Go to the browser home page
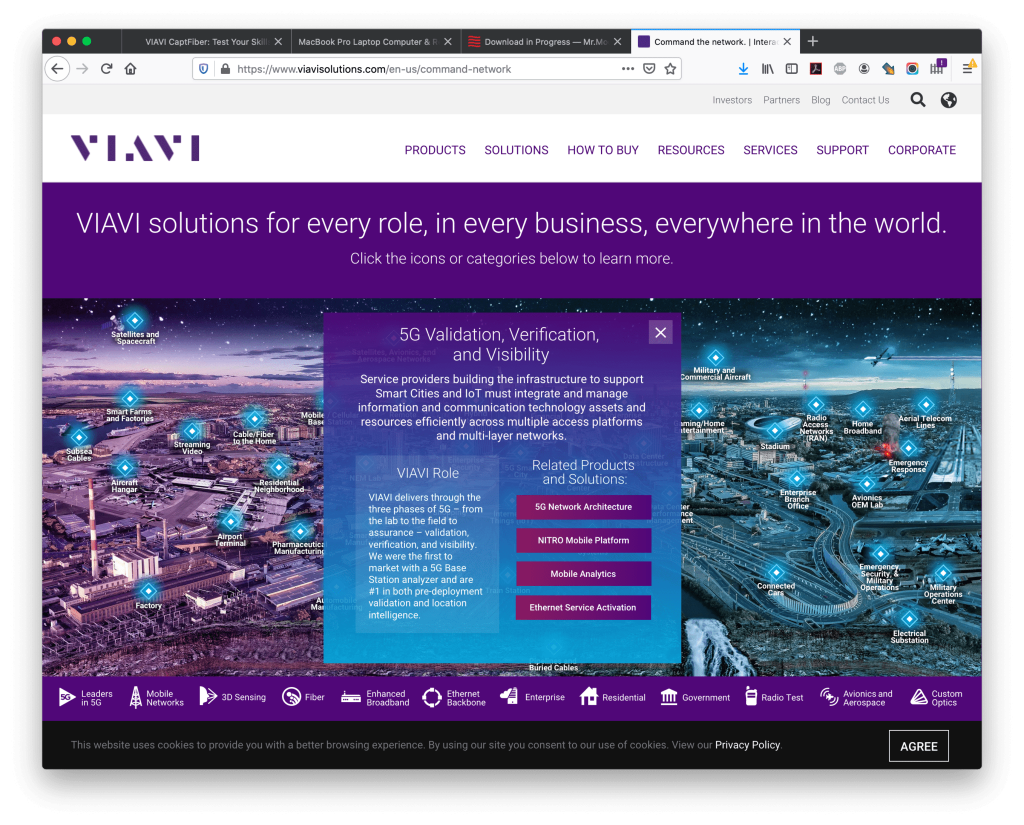Screen dimensions: 1024x825 131,69
